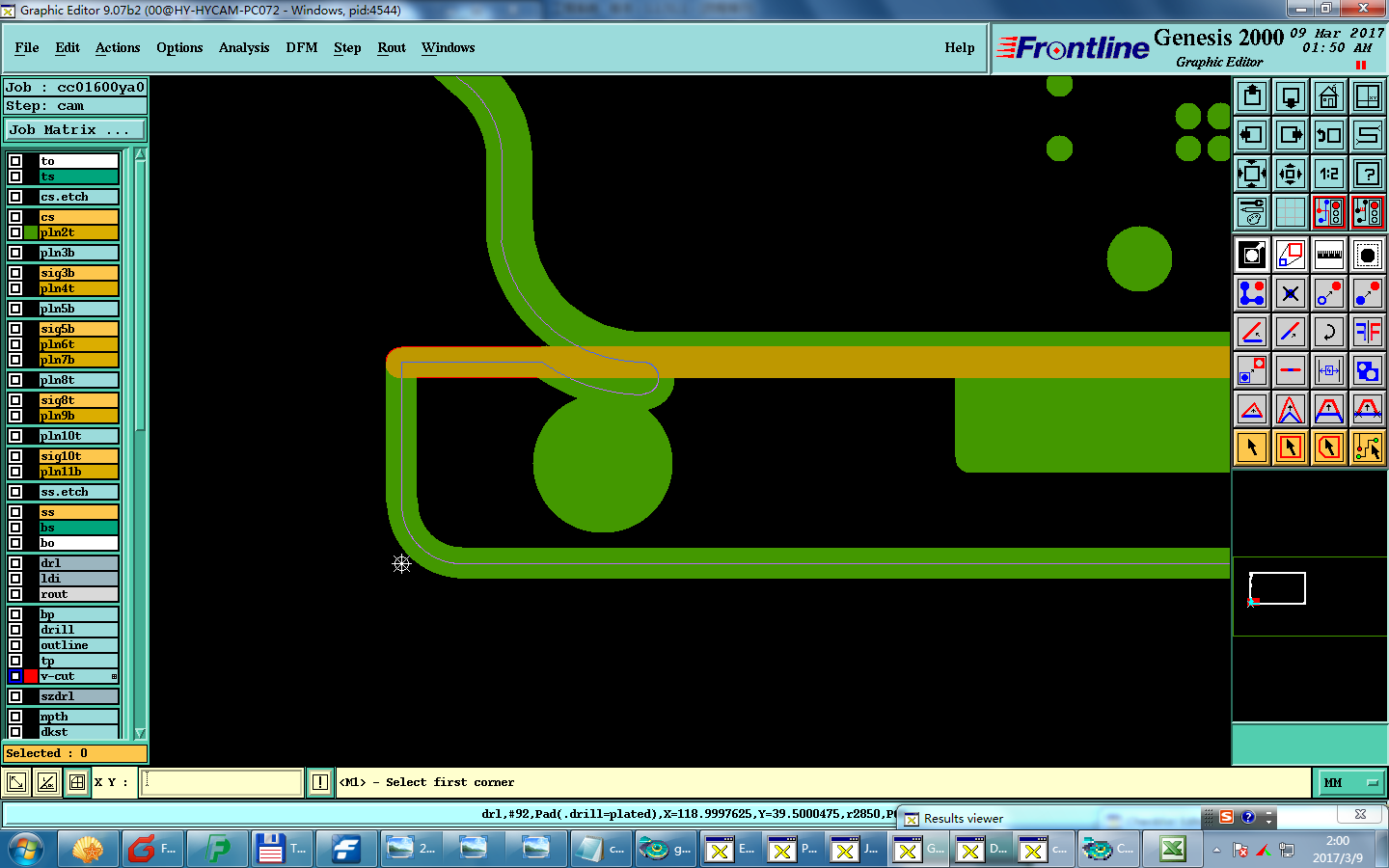Open the File menu
This screenshot has width=1389, height=868.
pos(27,47)
